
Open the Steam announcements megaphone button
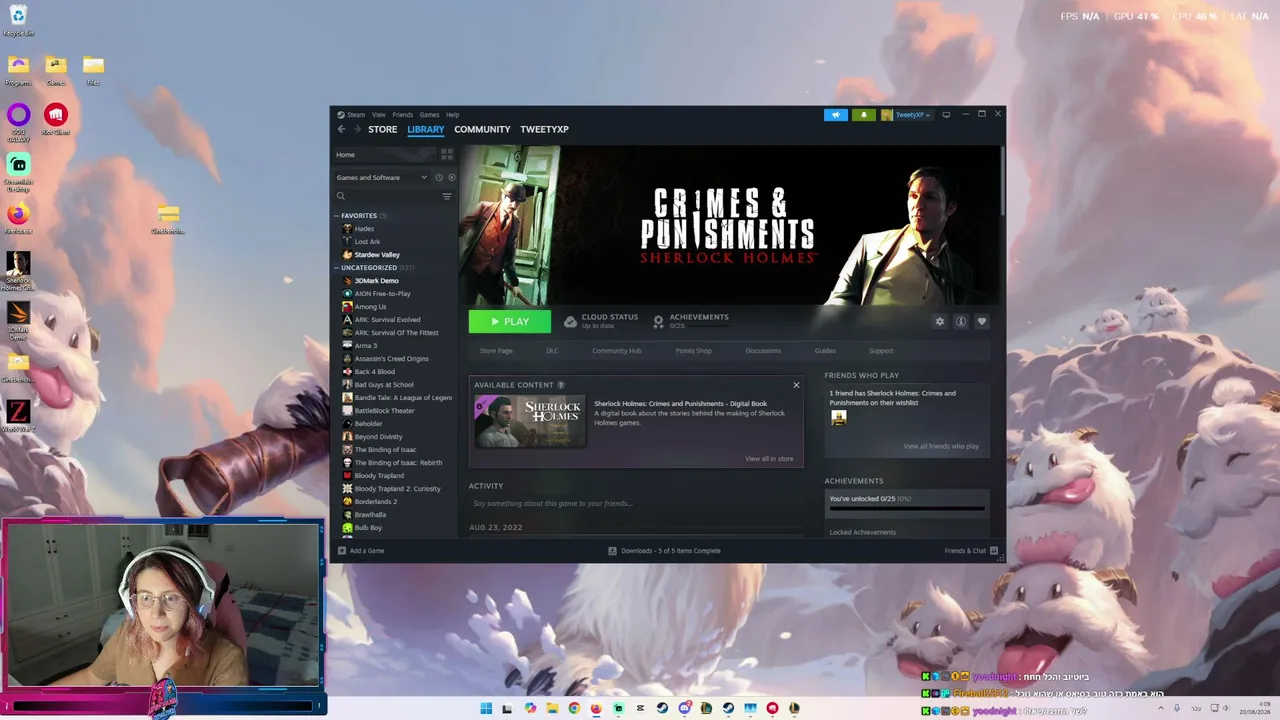(836, 115)
